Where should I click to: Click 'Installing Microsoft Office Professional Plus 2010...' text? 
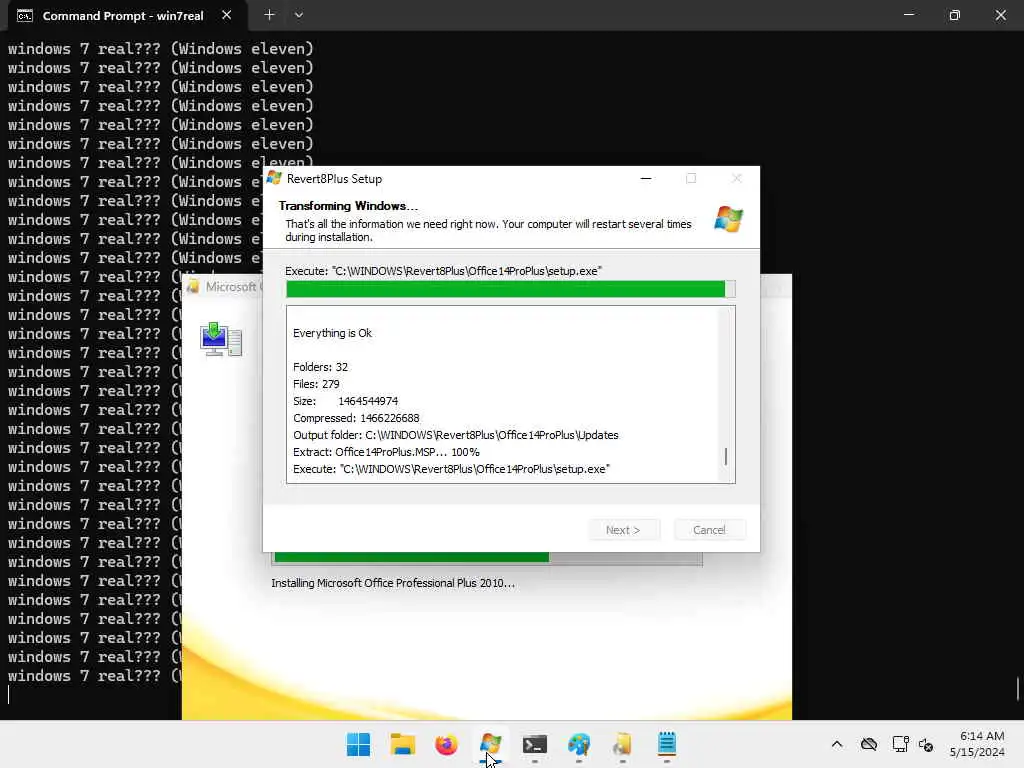click(393, 583)
